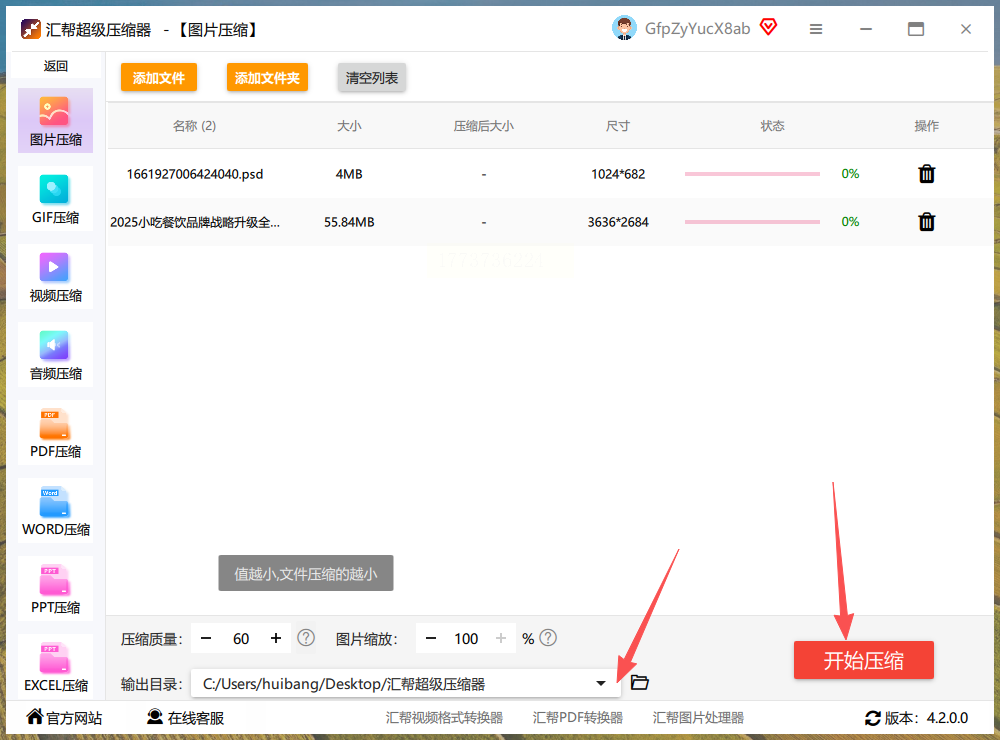Delete the 1661927006424040.psd row with trash icon
This screenshot has height=740, width=1000.
(927, 174)
